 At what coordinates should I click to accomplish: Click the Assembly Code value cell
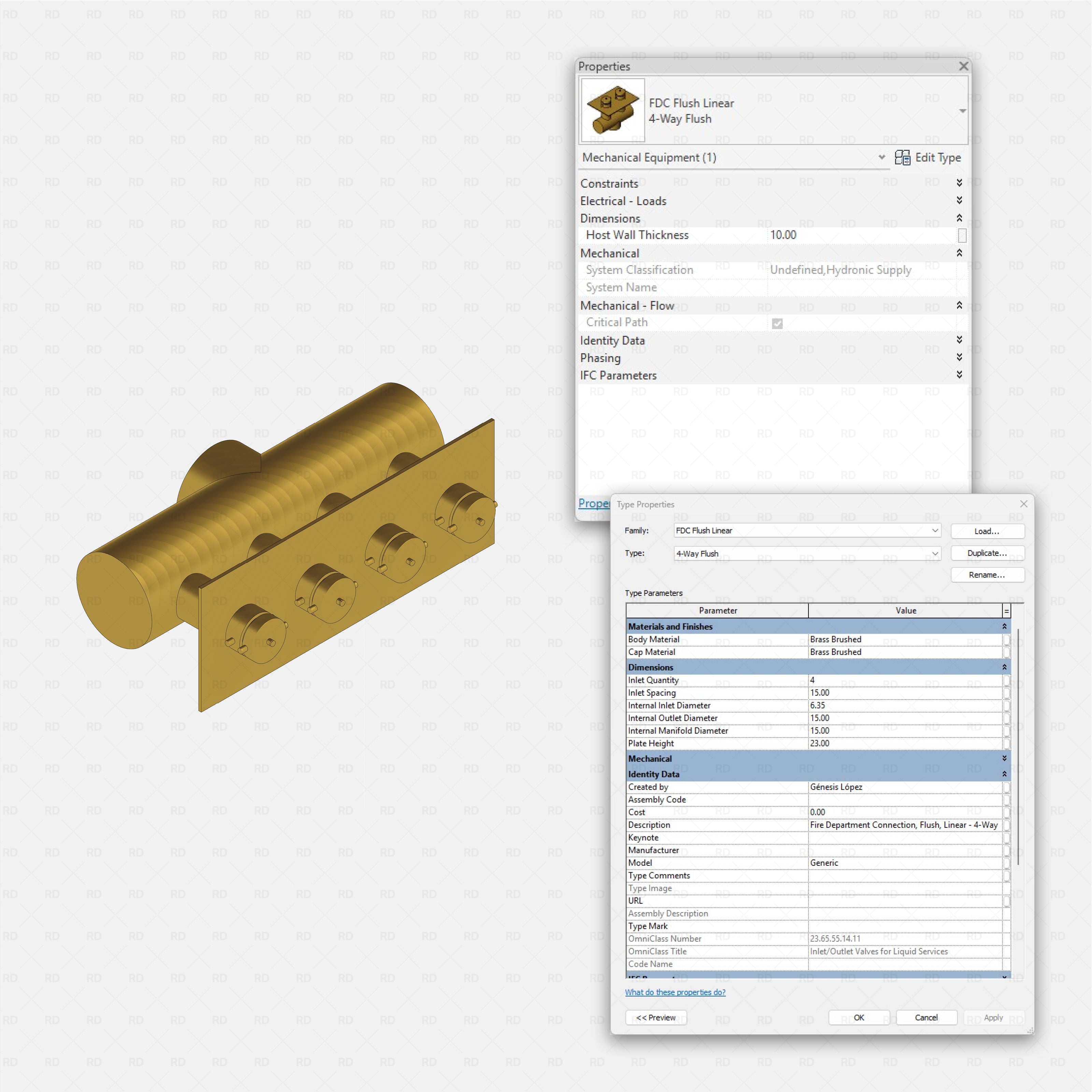coord(905,799)
